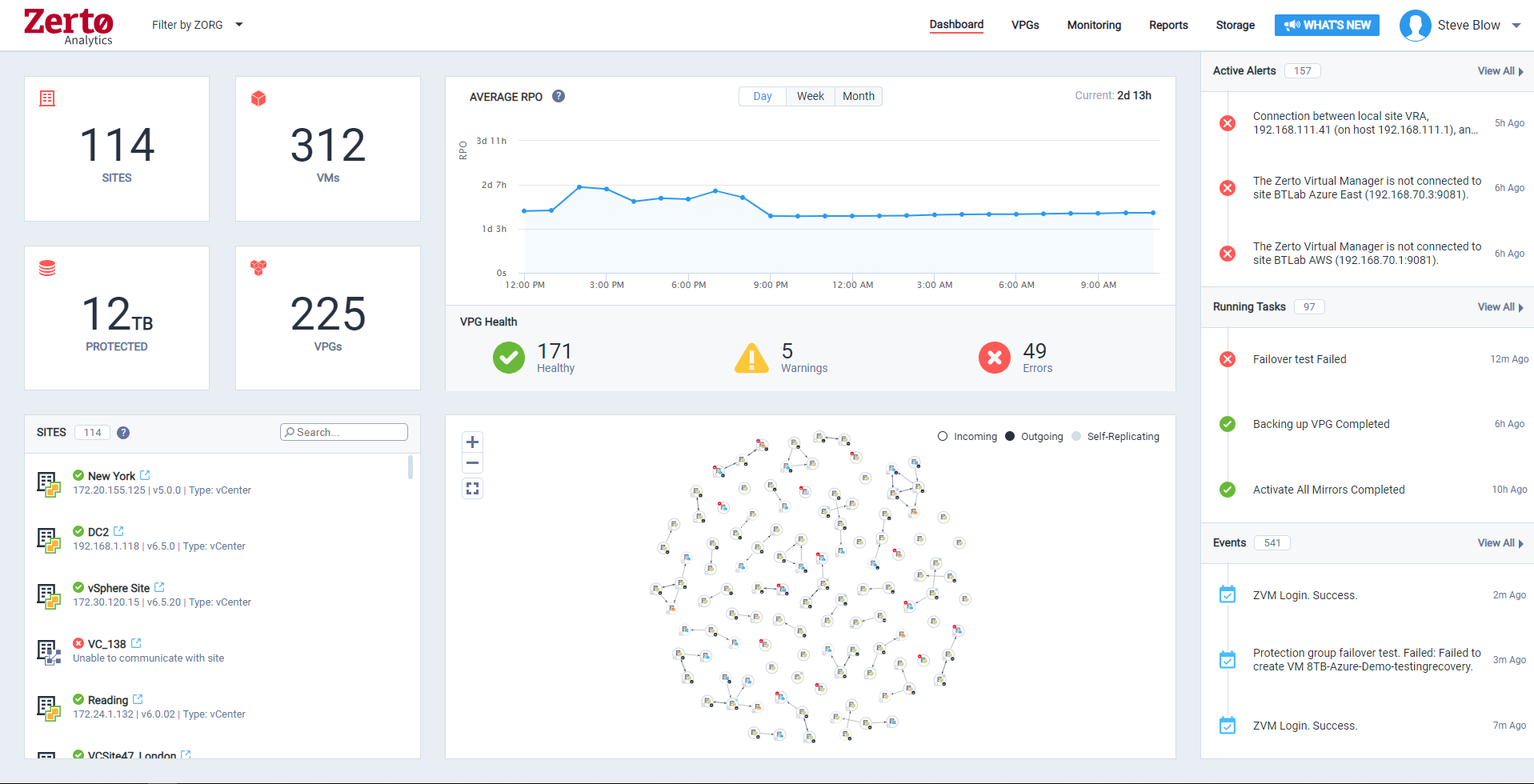Screen dimensions: 1534x784
Task: Click the WHAT'S NEW button
Action: [x=1326, y=25]
